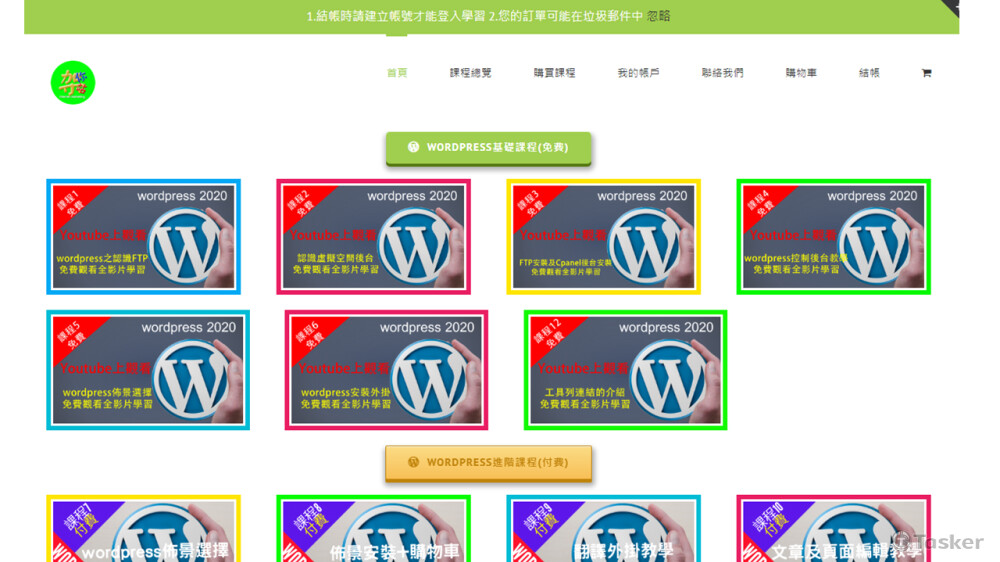This screenshot has width=1000, height=562.
Task: Open 課程2 認識虛擬空間後台 thumbnail
Action: coord(374,237)
